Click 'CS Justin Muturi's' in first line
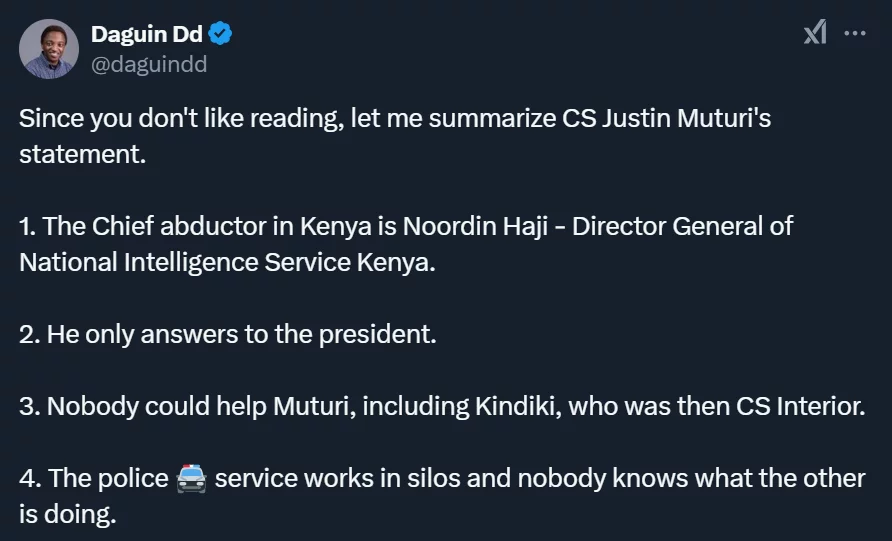 667,119
